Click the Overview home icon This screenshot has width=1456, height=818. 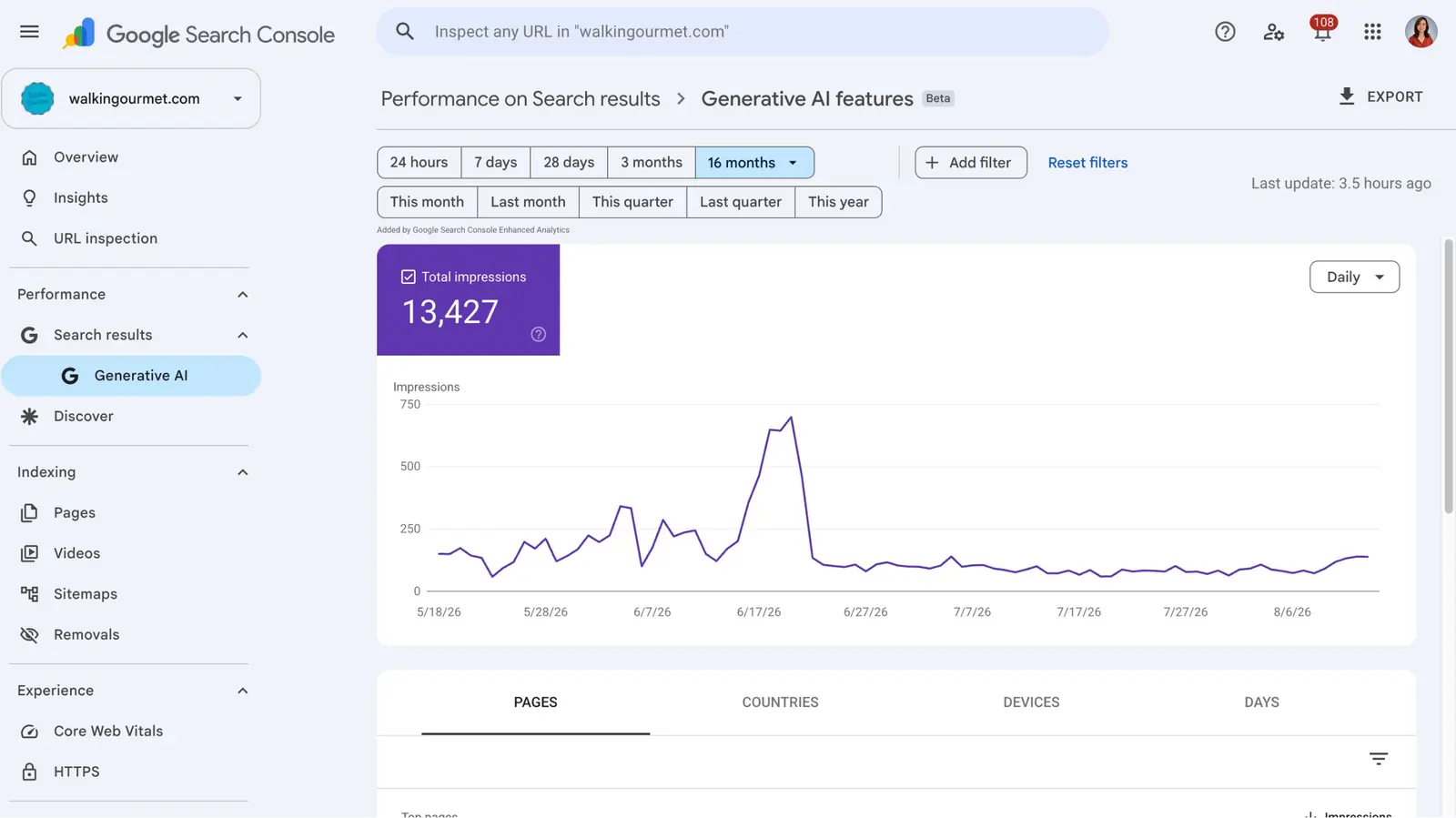coord(30,157)
